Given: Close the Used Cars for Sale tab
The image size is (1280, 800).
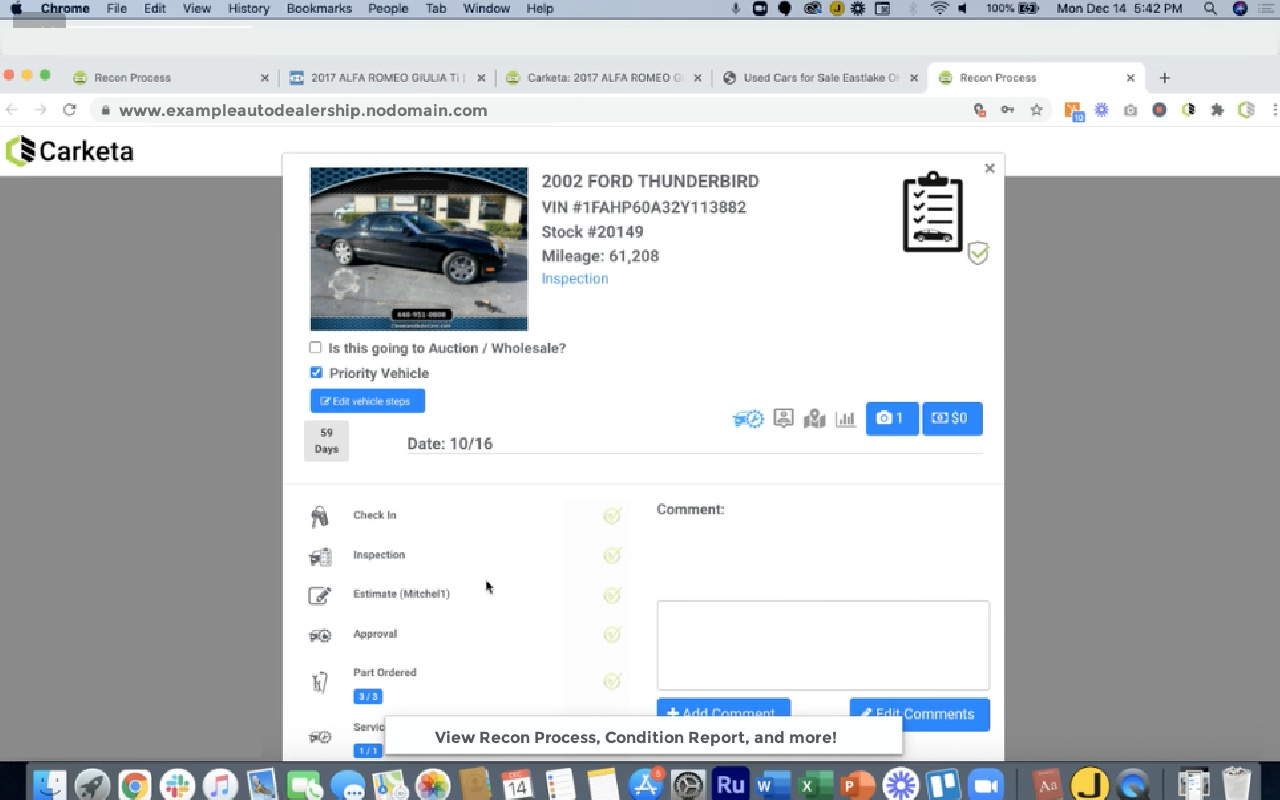Looking at the screenshot, I should 914,77.
